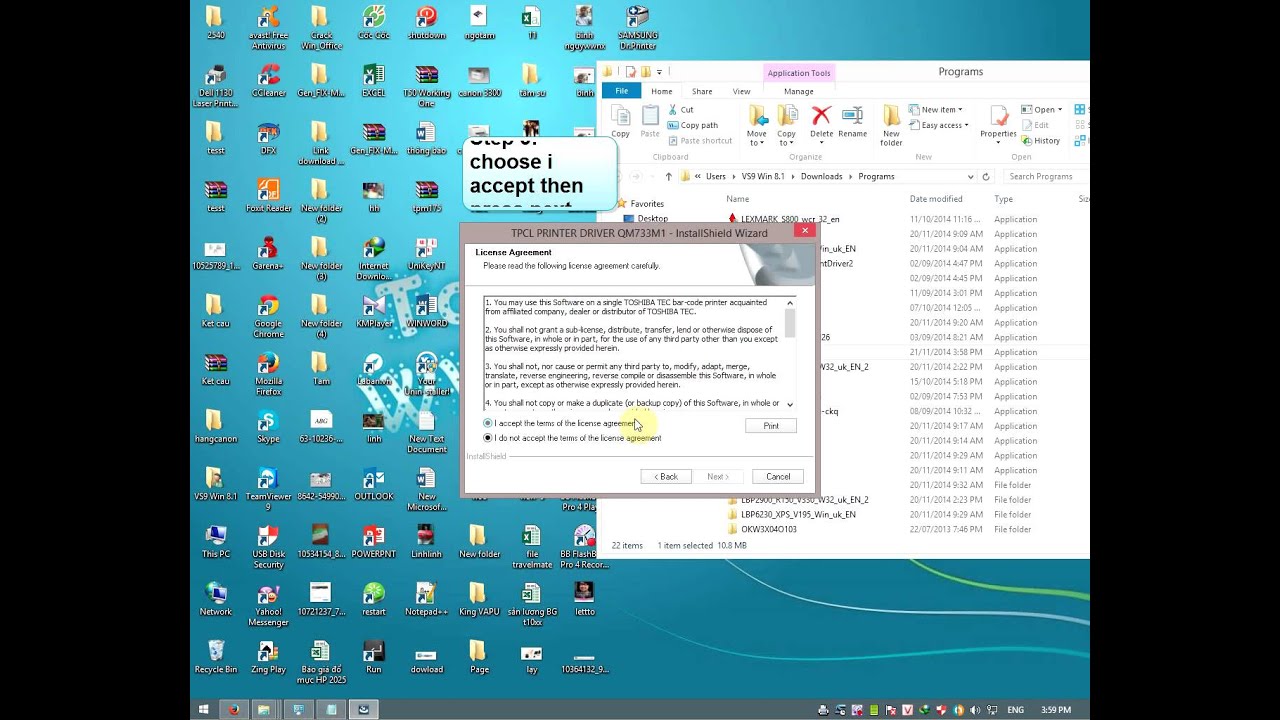The image size is (1280, 720).
Task: Click the Google Chrome desktop icon
Action: point(268,317)
